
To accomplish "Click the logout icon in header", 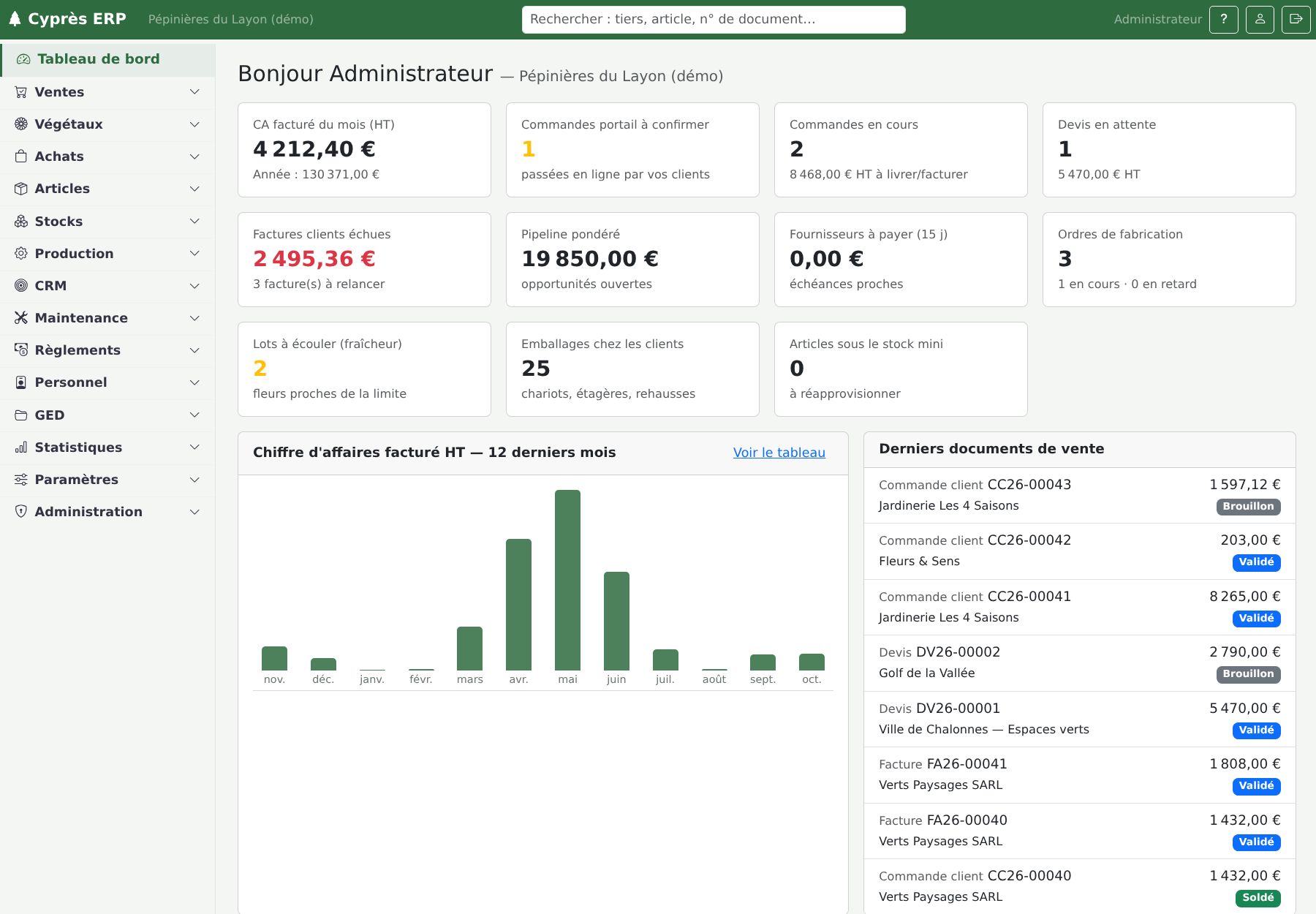I will [x=1296, y=20].
